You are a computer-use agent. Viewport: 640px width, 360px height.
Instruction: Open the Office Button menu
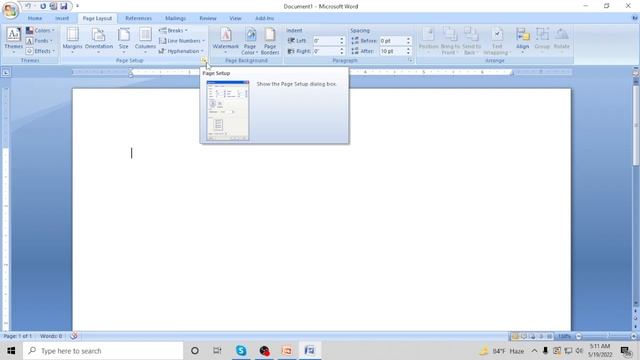point(10,10)
